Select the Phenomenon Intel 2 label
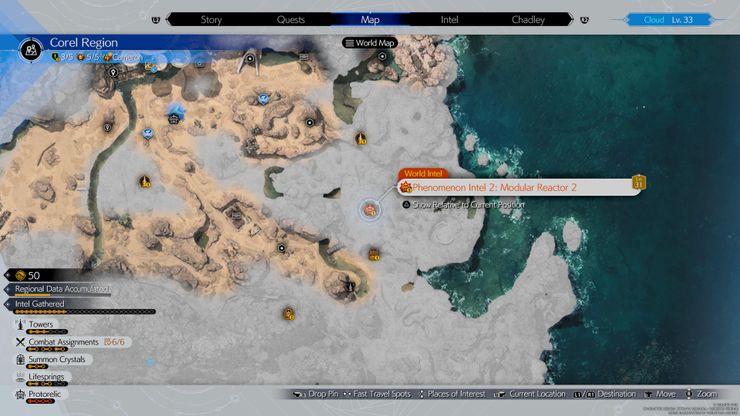Image resolution: width=740 pixels, height=416 pixels. pyautogui.click(x=494, y=187)
